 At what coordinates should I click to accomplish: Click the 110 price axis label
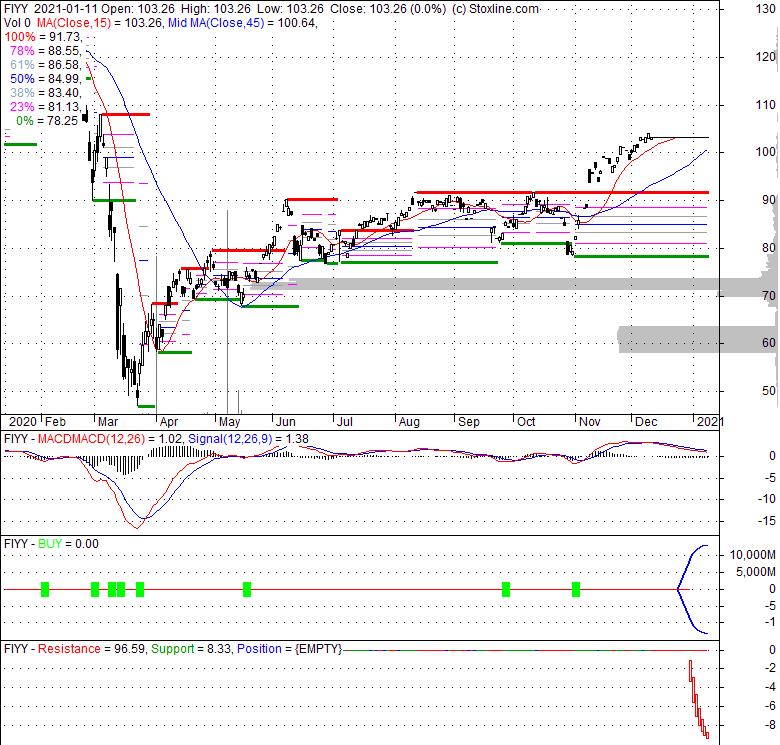coord(766,104)
